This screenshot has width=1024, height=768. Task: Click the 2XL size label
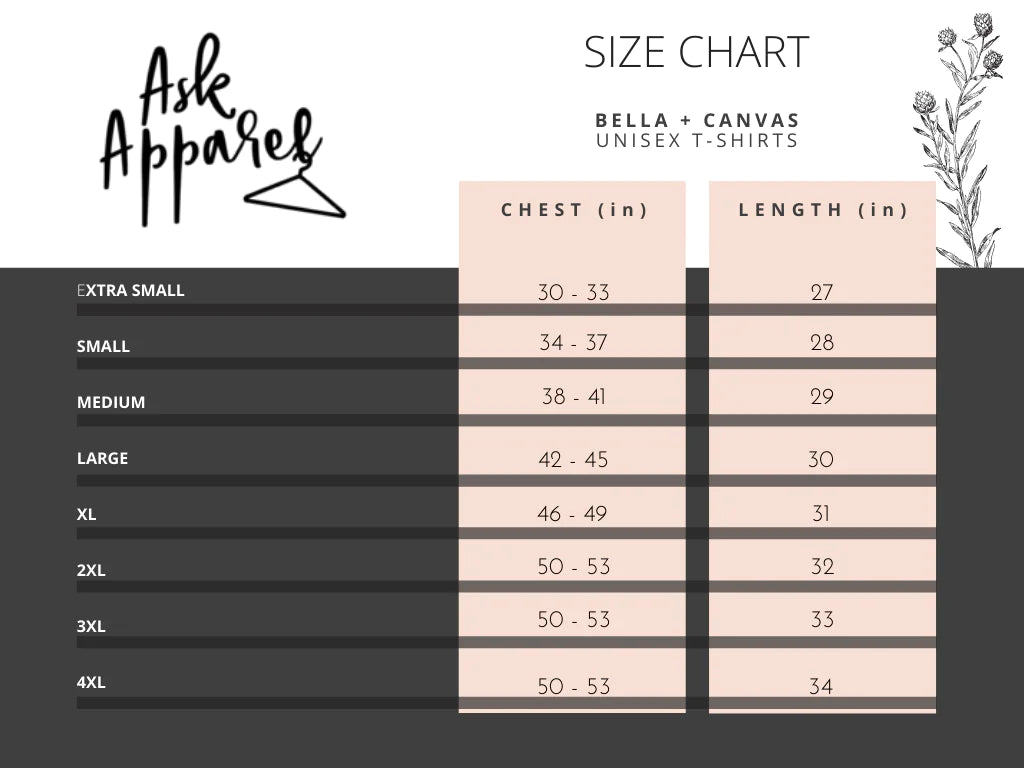(91, 570)
